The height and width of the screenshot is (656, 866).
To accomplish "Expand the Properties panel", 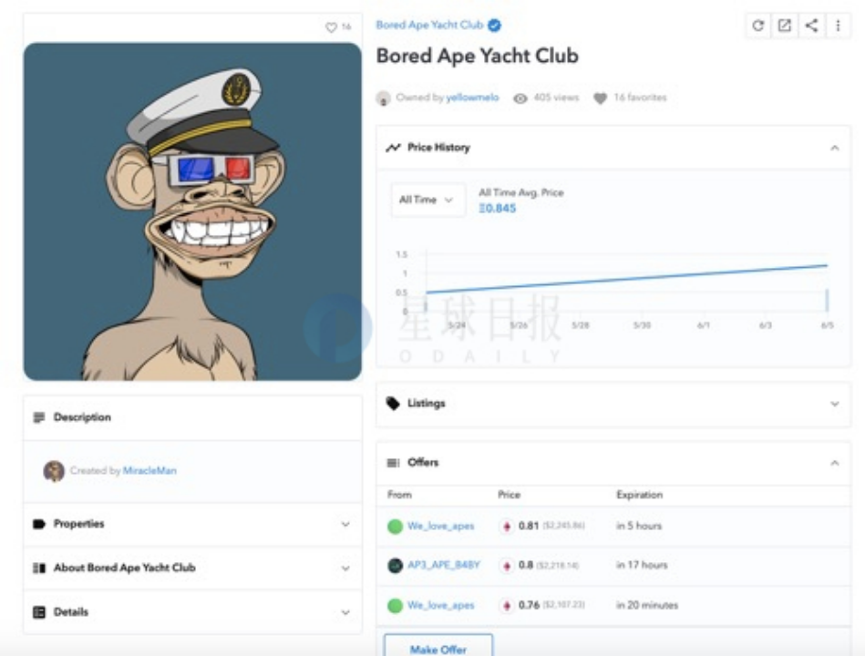I will point(192,524).
